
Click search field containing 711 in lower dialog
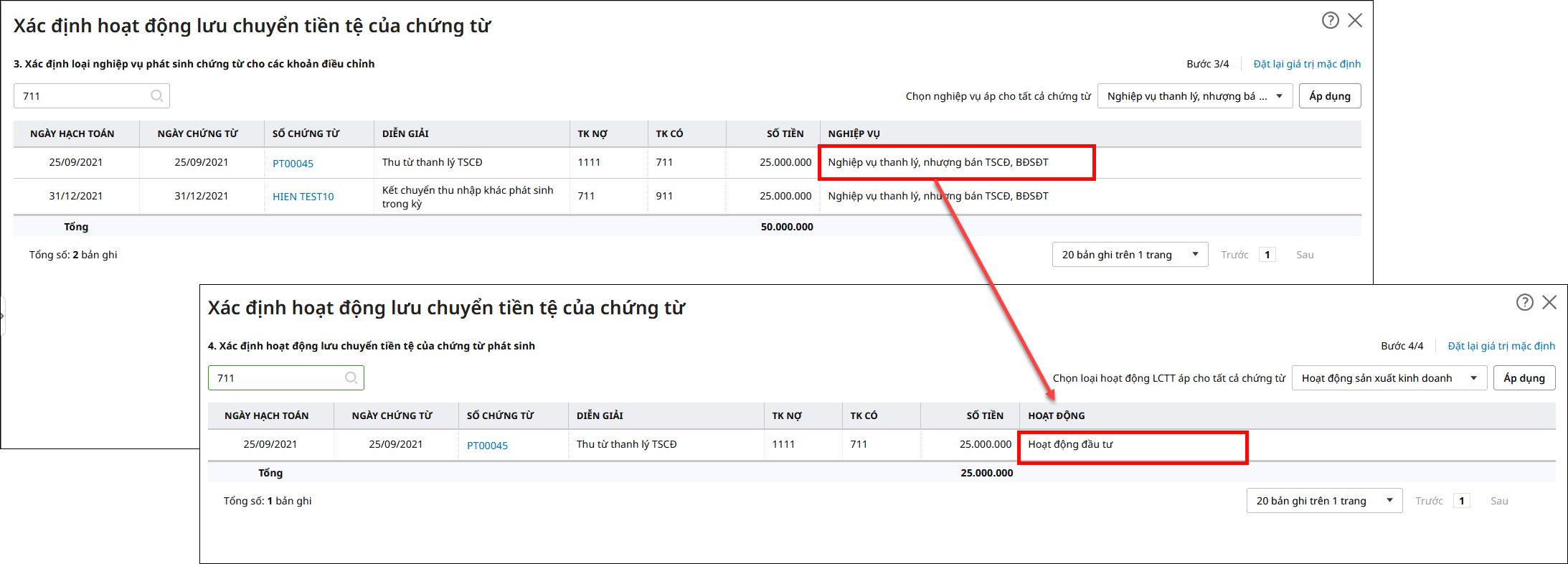coord(276,378)
